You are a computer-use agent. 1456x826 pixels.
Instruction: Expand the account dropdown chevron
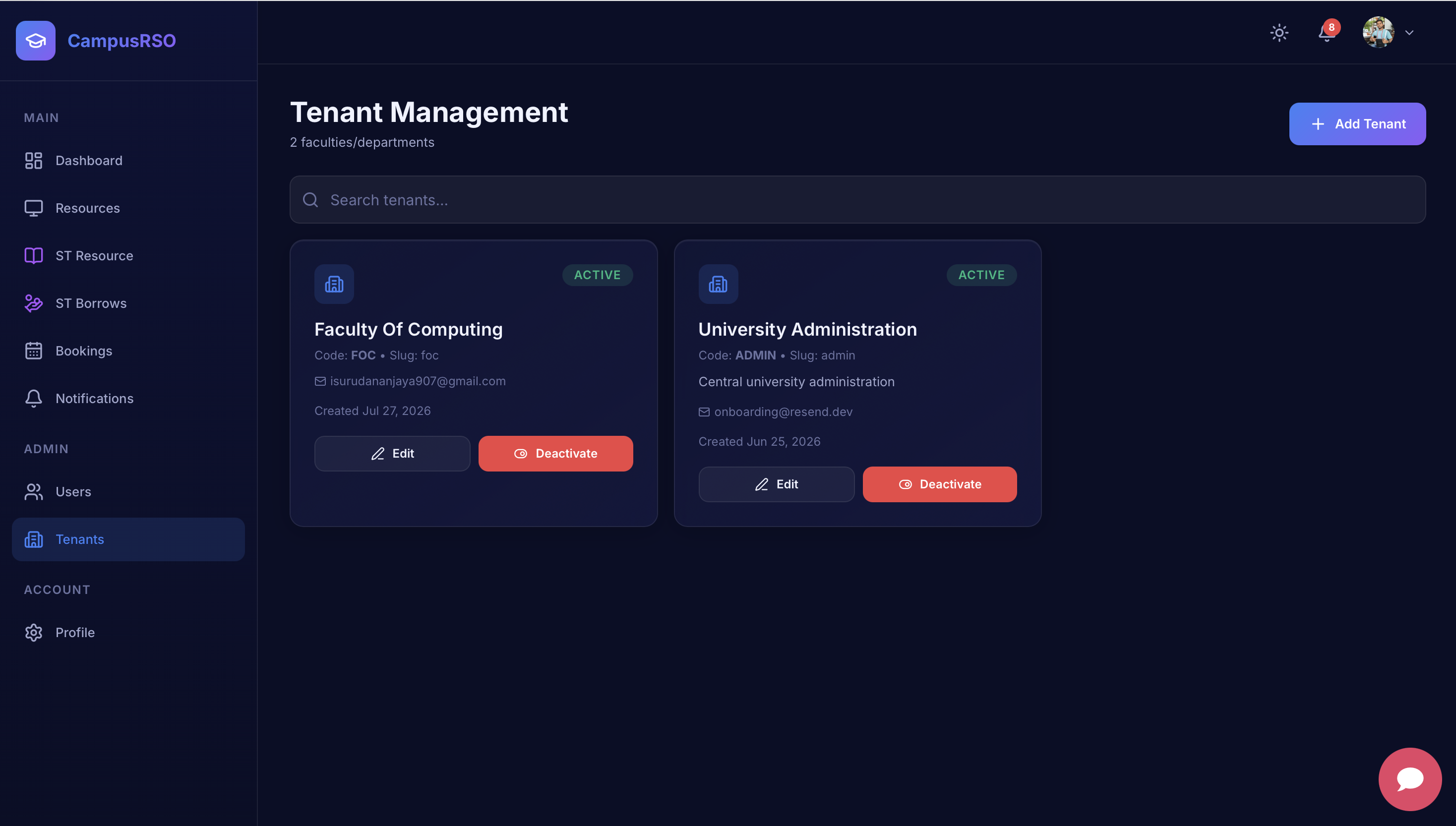[x=1409, y=33]
